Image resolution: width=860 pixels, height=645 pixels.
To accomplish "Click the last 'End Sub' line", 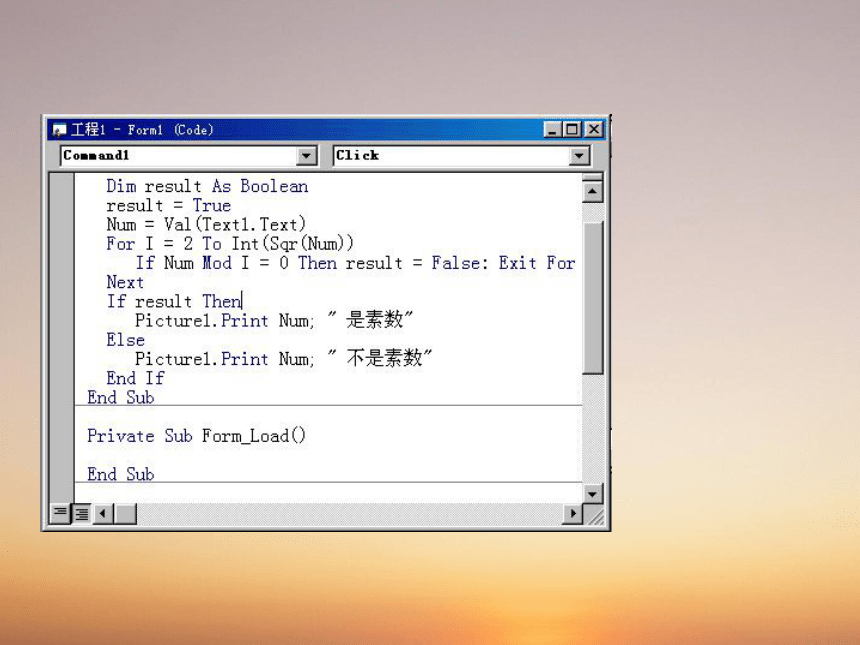I will (x=121, y=474).
